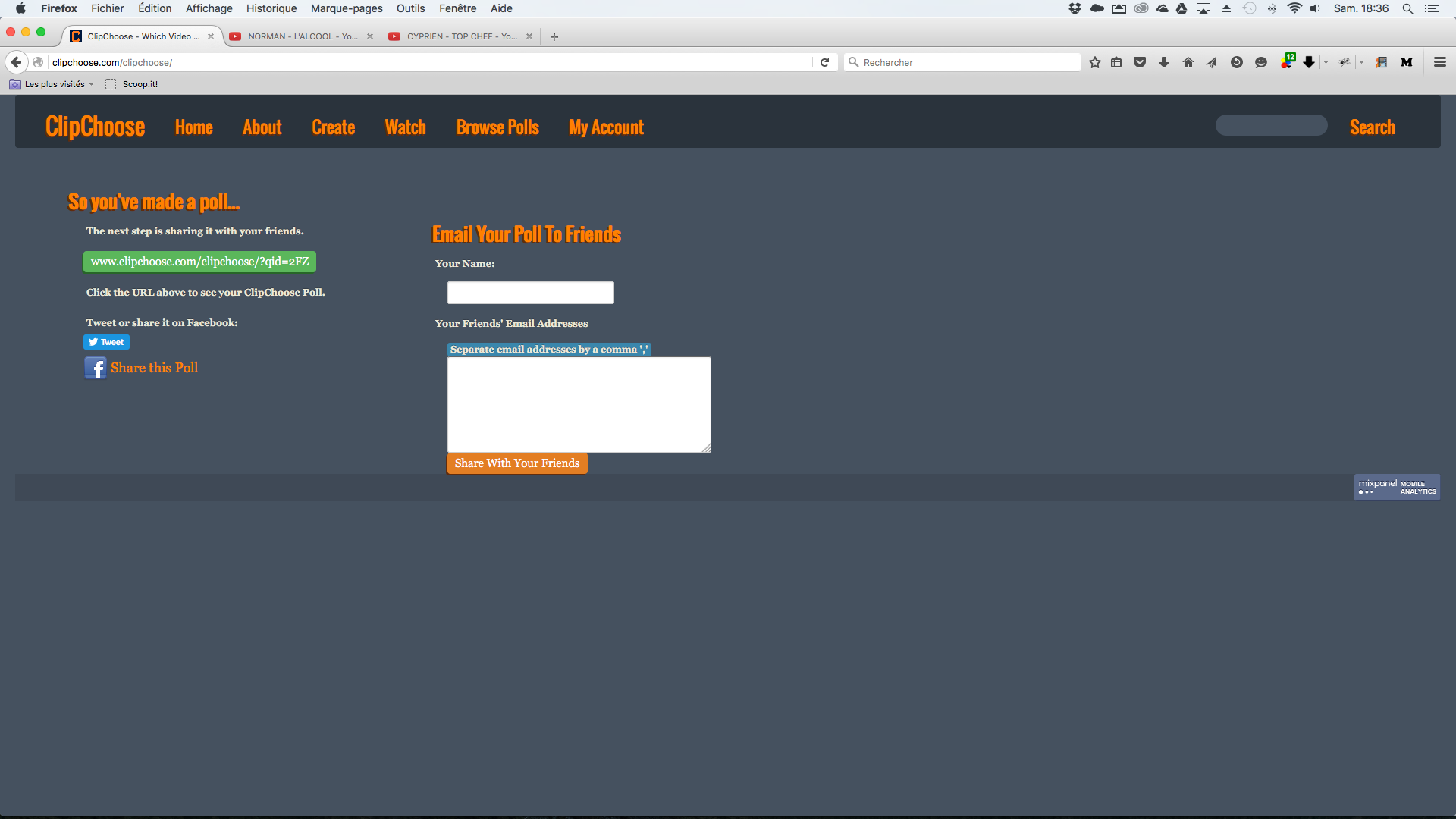The height and width of the screenshot is (819, 1456).
Task: Switch to the CYPRIEN - TOP CHEF tab
Action: coord(461,36)
